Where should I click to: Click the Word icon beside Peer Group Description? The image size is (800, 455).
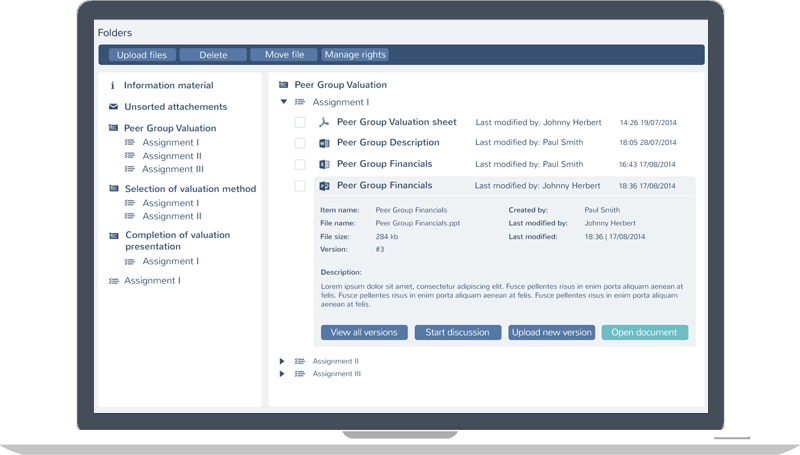(x=323, y=143)
